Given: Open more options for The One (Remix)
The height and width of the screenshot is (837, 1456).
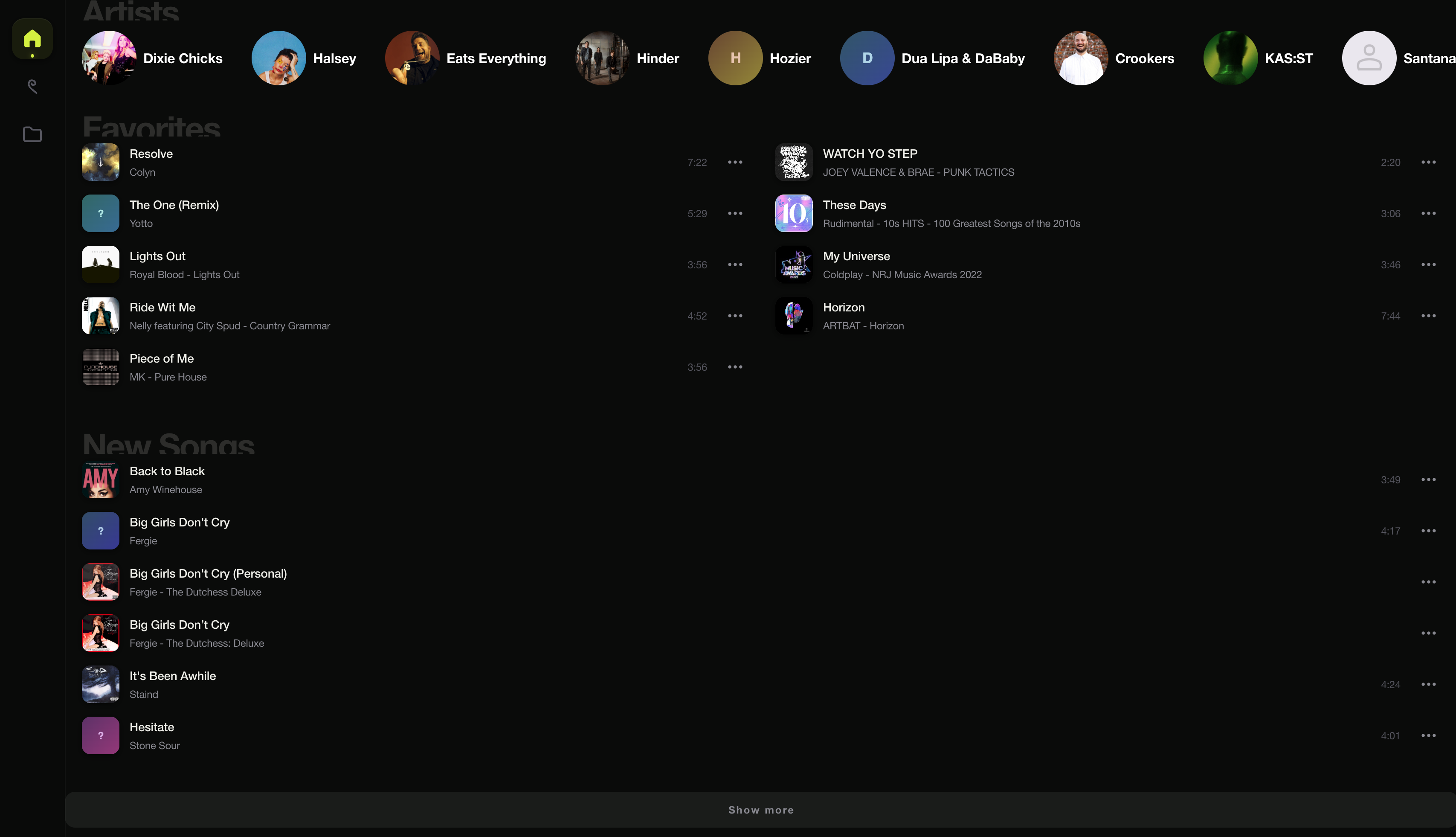Looking at the screenshot, I should click(735, 213).
